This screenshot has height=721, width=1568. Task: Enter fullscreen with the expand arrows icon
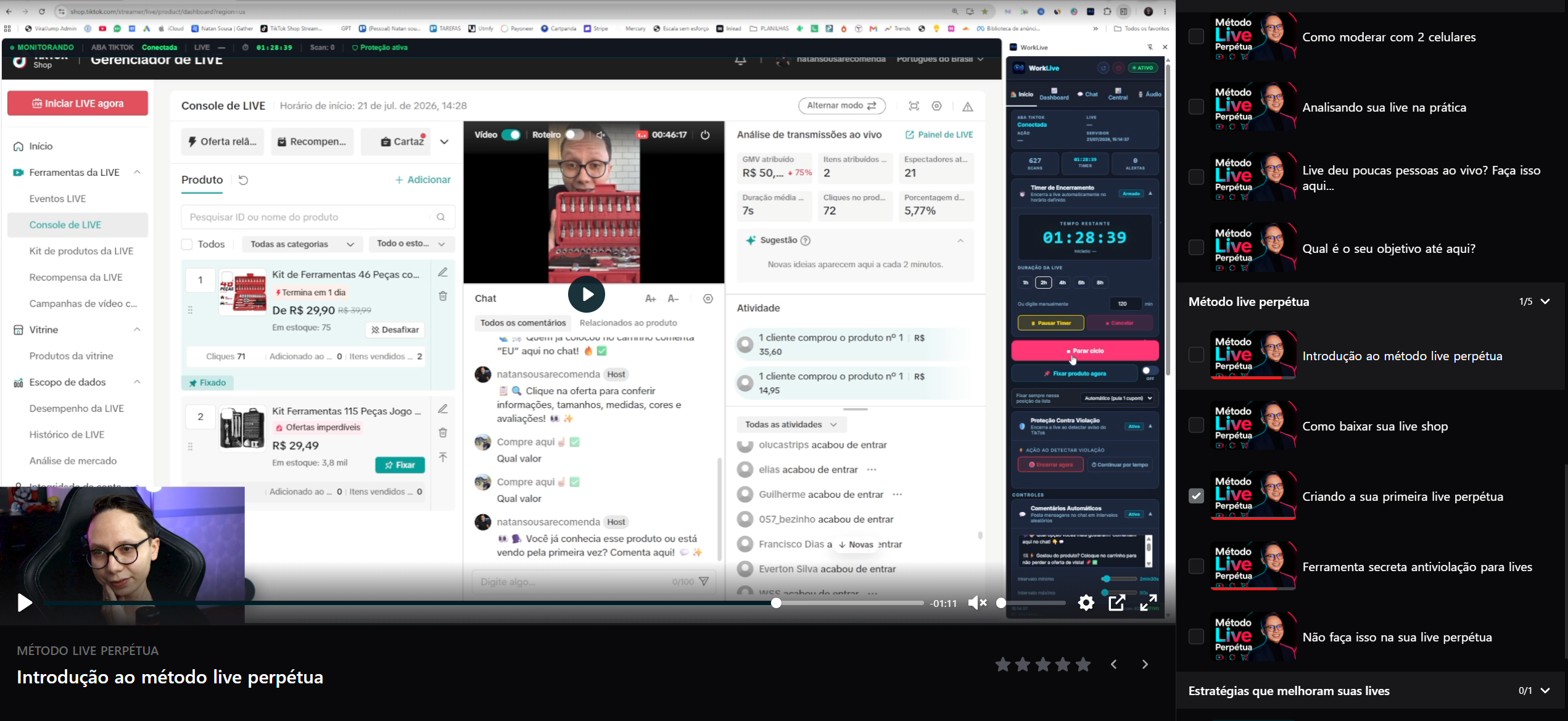click(x=1148, y=603)
